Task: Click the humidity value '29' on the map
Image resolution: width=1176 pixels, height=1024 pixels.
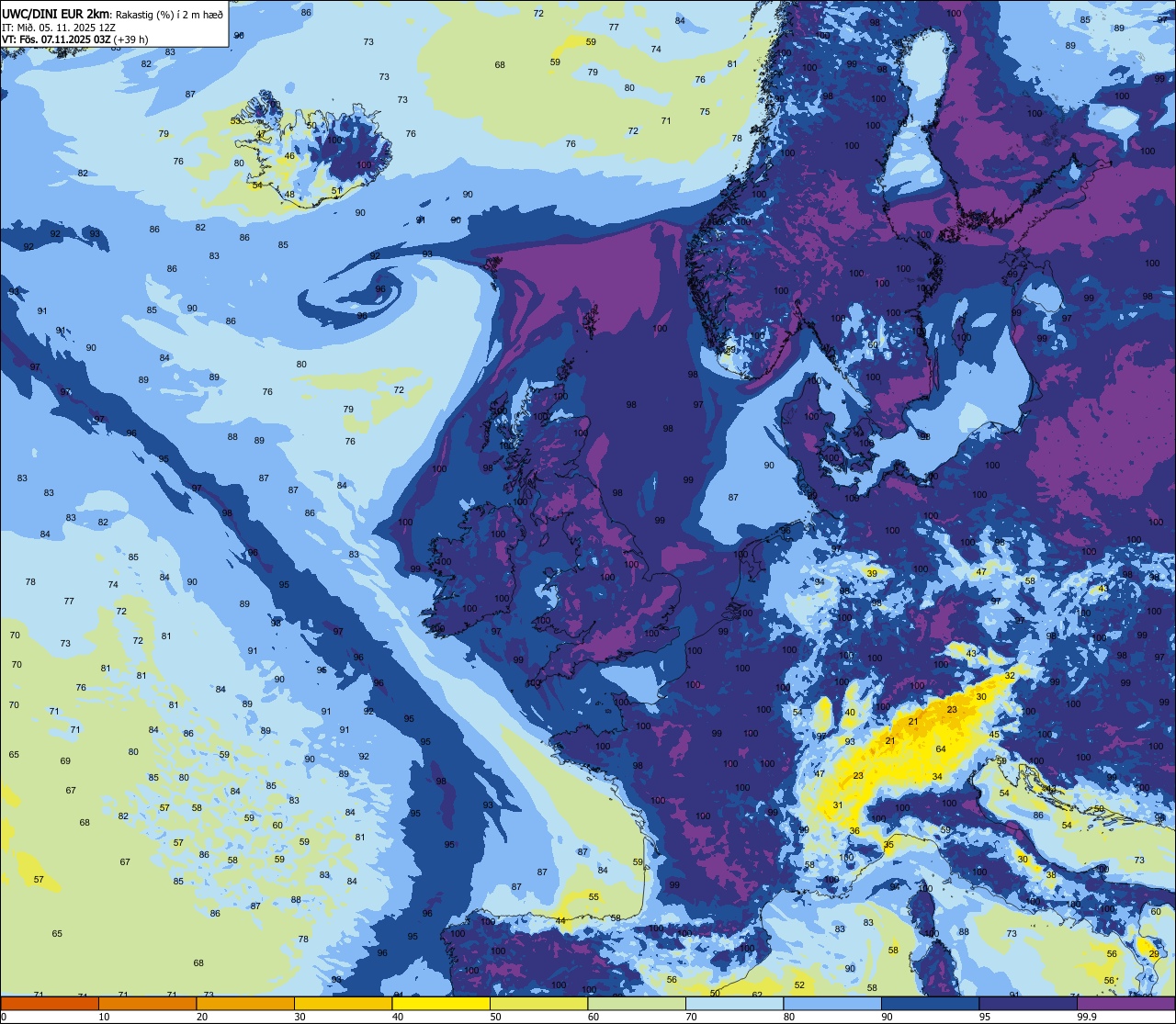Action: [x=1154, y=954]
